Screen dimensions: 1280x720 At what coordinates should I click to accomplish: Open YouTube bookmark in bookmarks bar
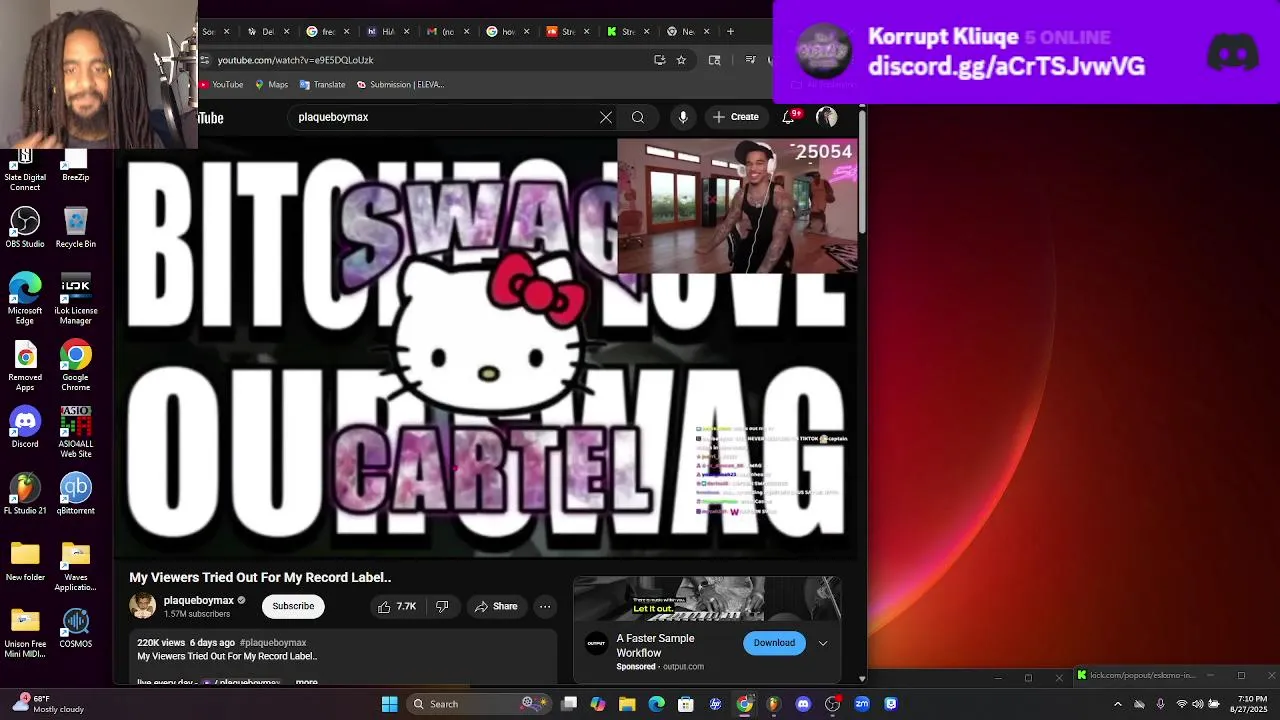(x=221, y=85)
